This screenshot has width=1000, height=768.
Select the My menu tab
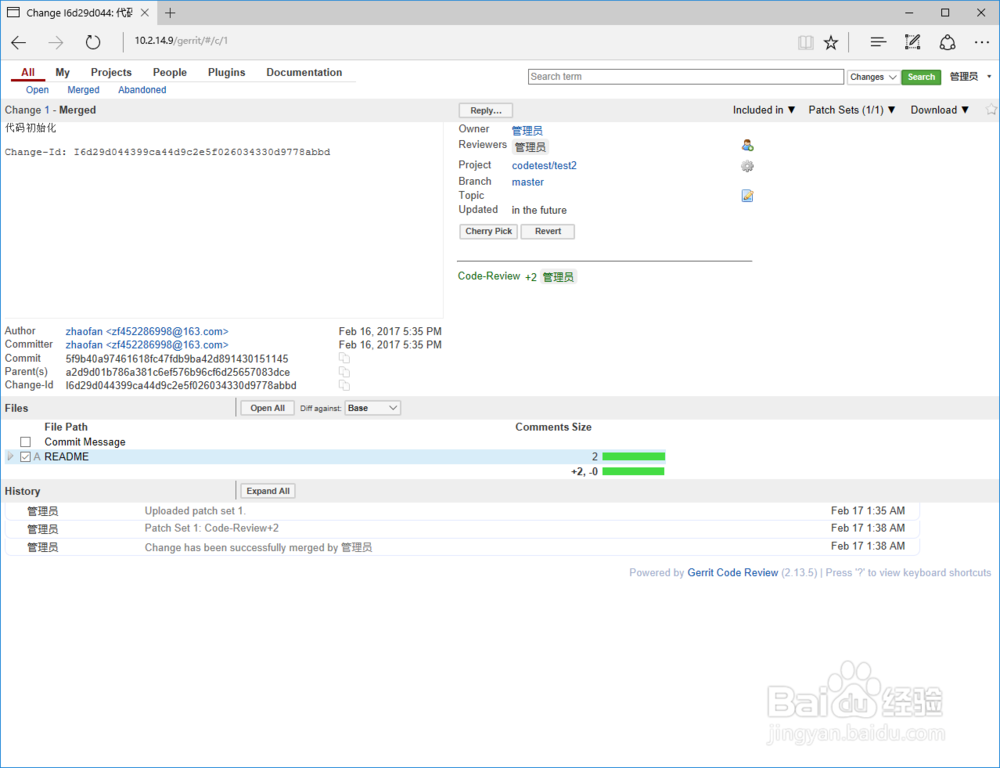pyautogui.click(x=62, y=72)
